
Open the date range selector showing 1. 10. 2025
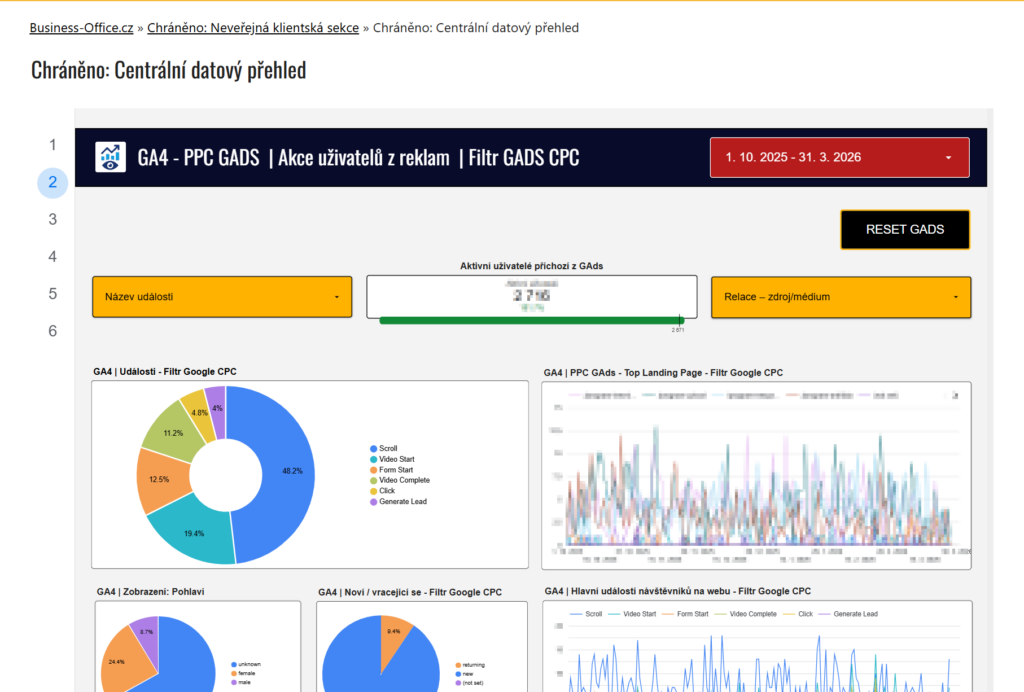coord(838,157)
